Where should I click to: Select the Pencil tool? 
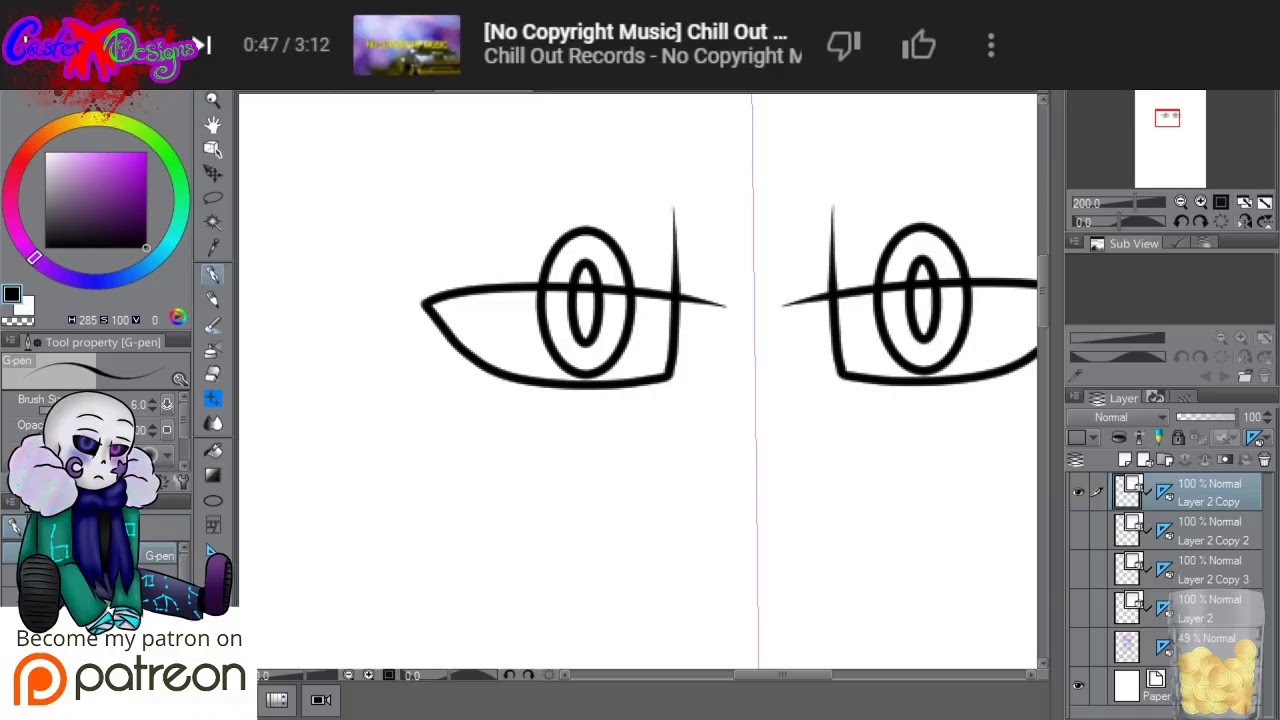213,300
